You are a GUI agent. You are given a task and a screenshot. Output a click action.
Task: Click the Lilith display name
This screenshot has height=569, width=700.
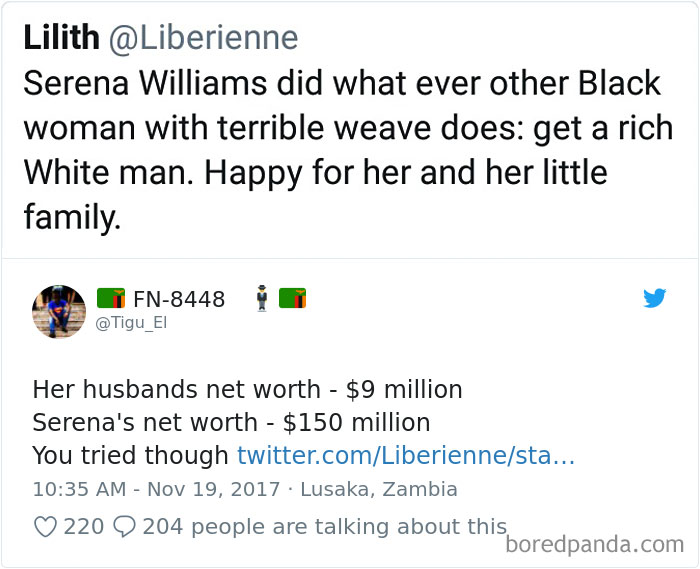pos(61,37)
